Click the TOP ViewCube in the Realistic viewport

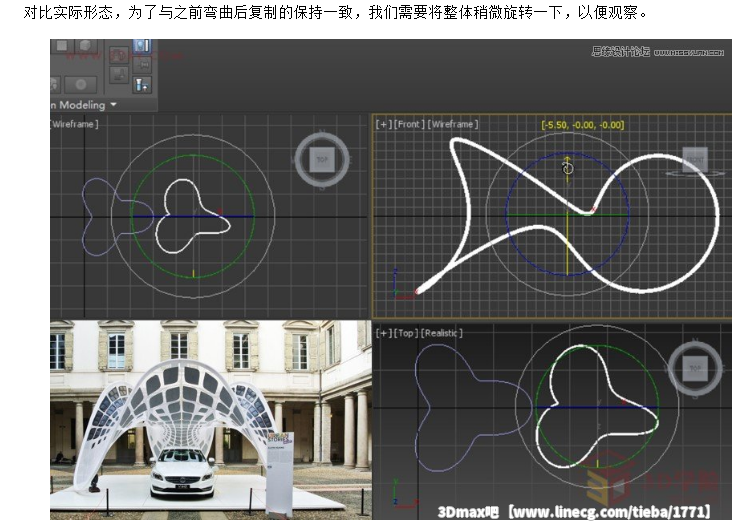[x=695, y=368]
